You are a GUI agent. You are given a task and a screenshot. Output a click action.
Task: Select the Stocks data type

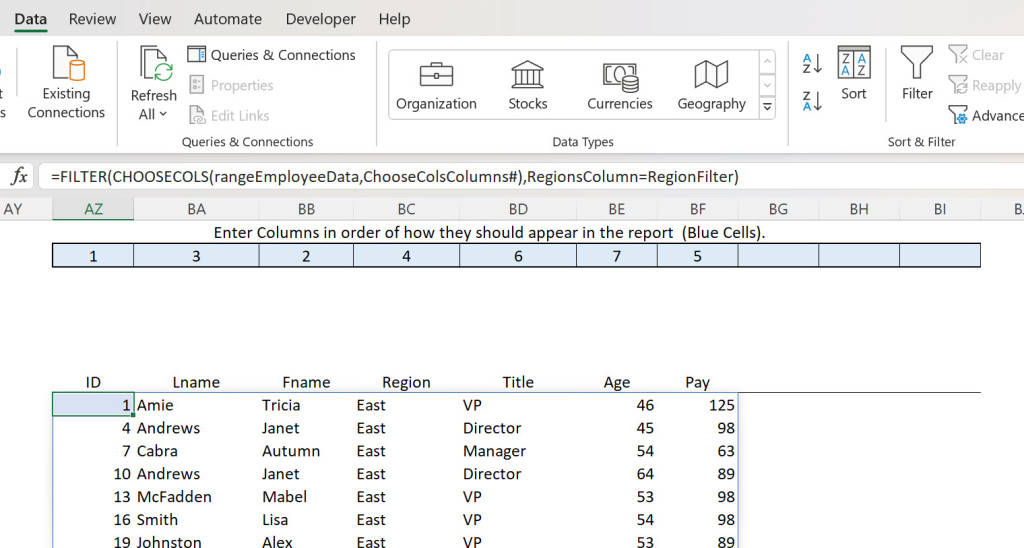[528, 85]
